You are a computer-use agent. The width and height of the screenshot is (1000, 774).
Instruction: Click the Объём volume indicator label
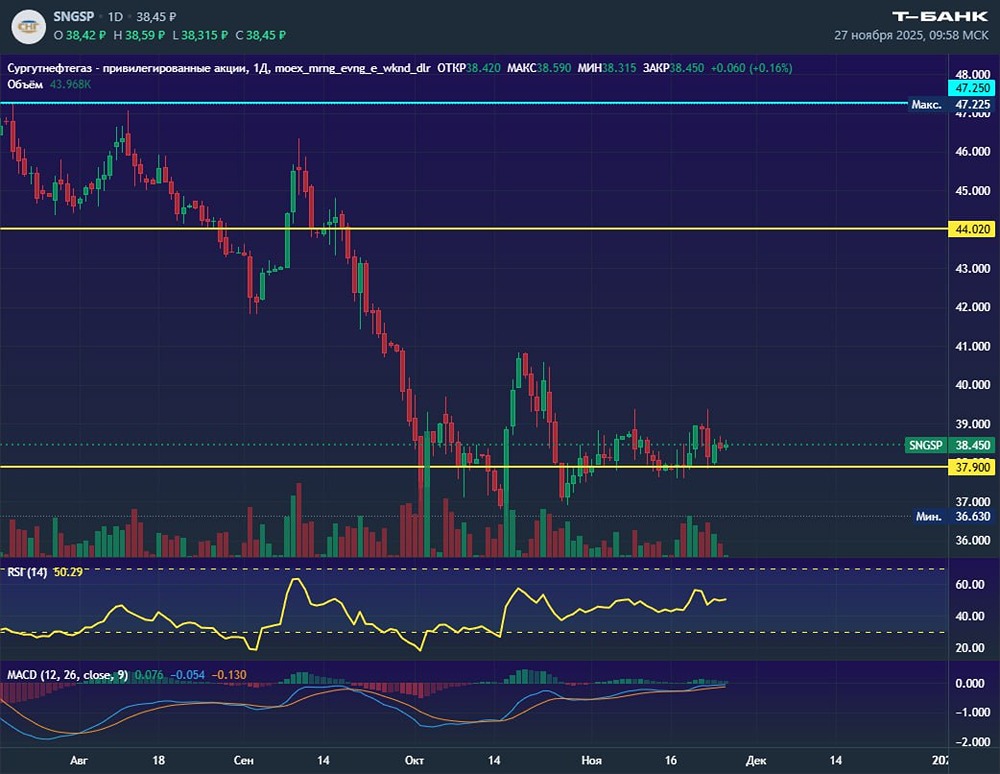[x=24, y=84]
